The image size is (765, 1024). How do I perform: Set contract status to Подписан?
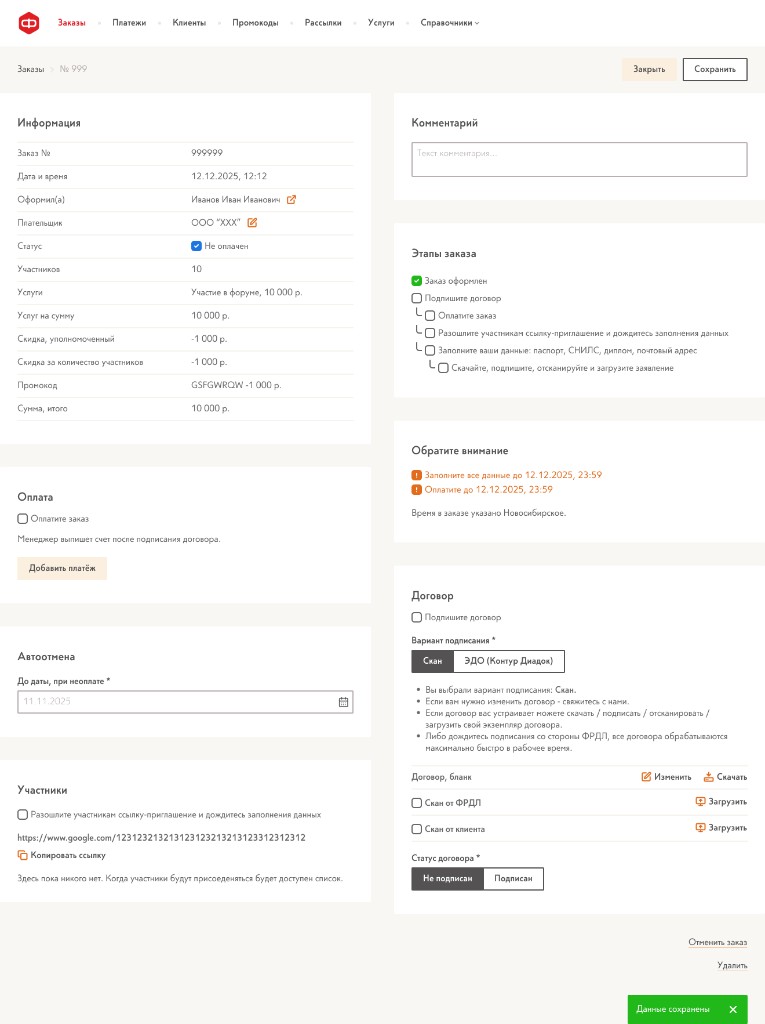[x=513, y=878]
